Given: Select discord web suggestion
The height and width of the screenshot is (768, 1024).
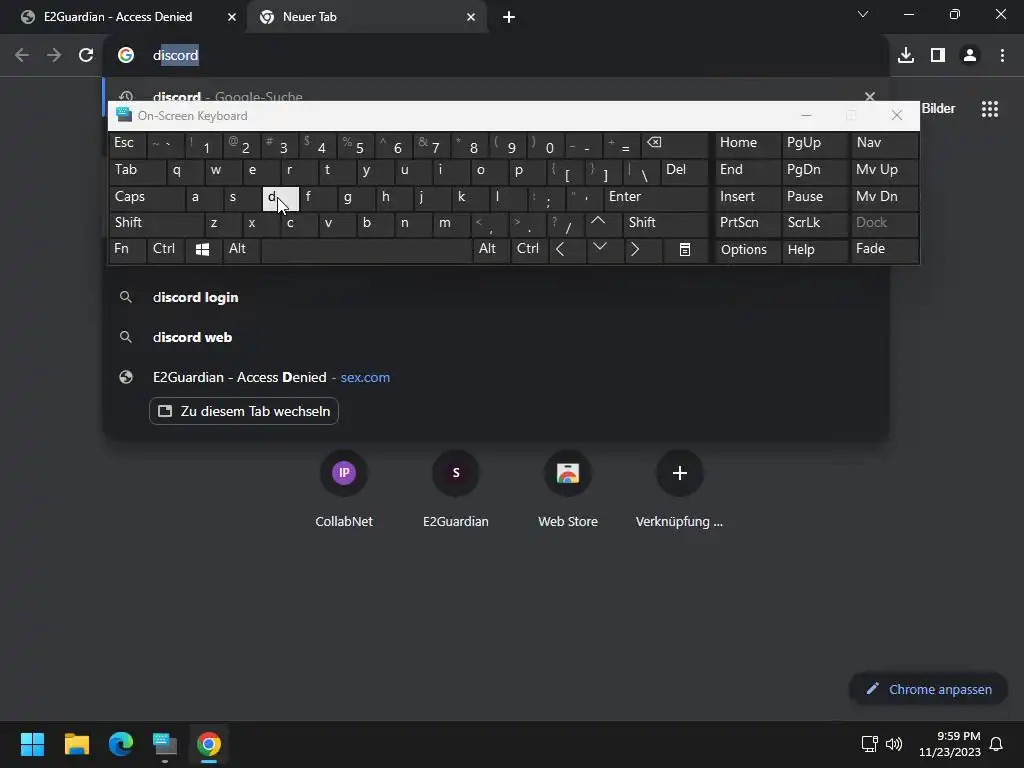Looking at the screenshot, I should pyautogui.click(x=496, y=338).
